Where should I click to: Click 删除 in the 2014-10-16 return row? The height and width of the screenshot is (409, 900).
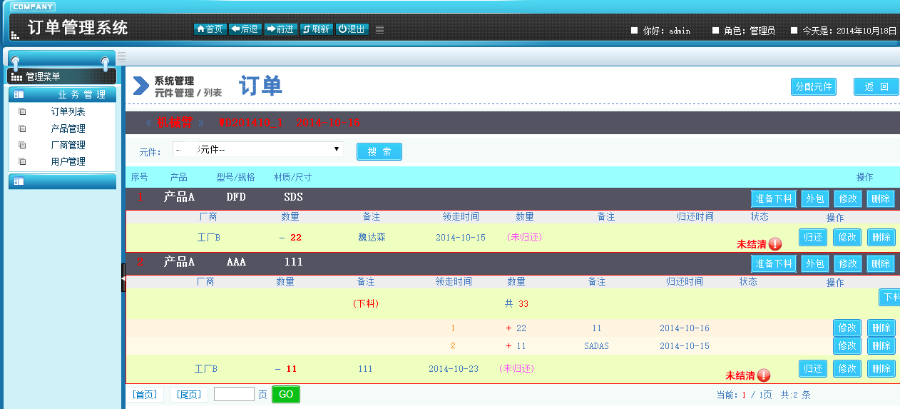point(881,328)
